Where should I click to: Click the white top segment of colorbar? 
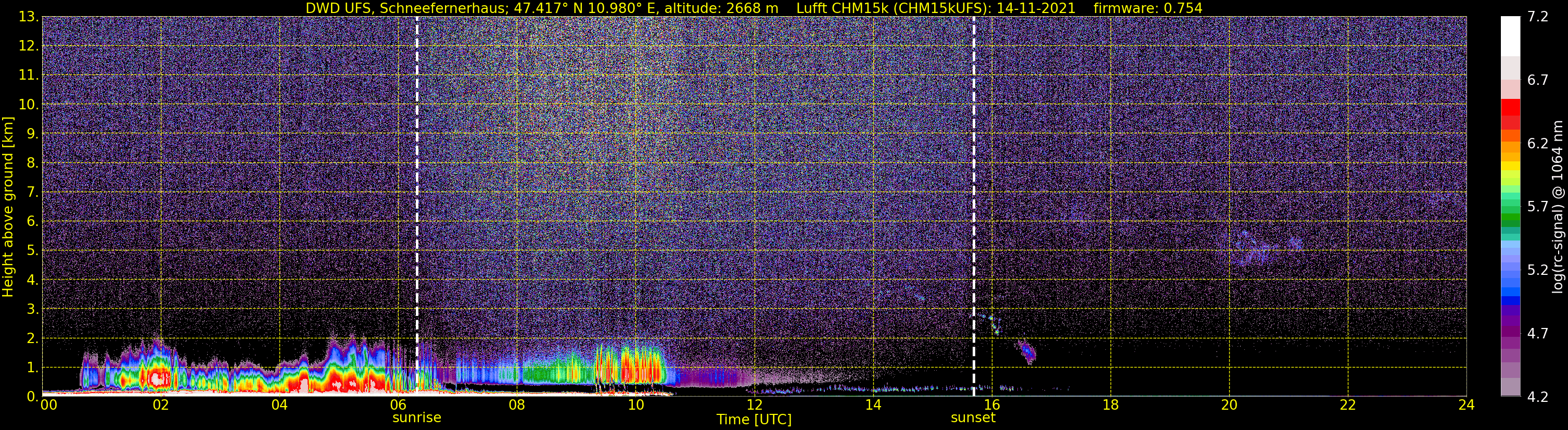coord(1510,36)
